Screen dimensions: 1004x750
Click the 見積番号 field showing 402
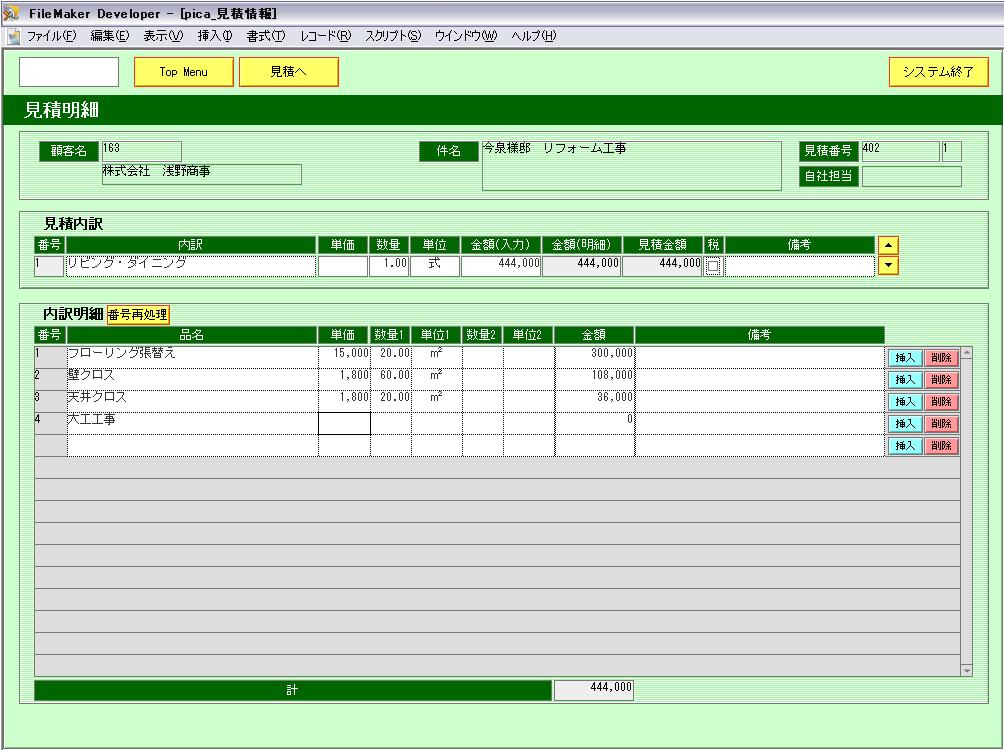click(900, 151)
